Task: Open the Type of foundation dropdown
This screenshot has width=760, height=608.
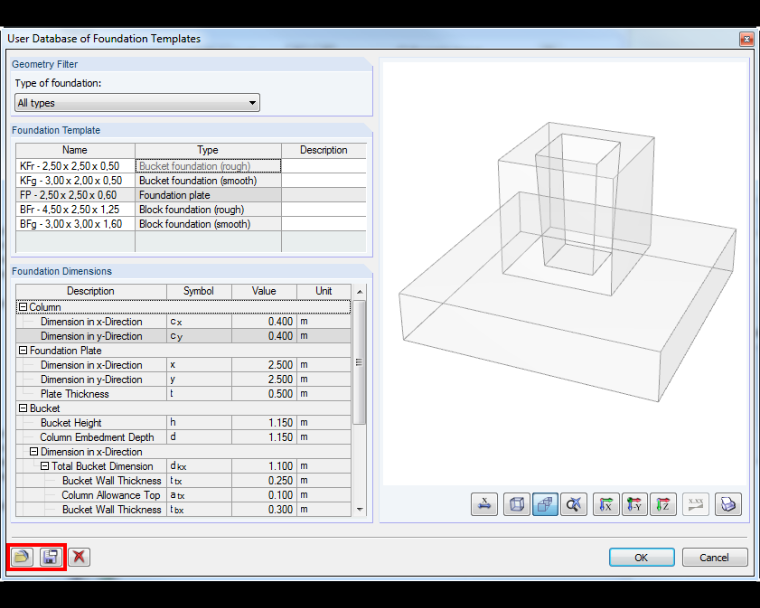Action: (x=137, y=103)
